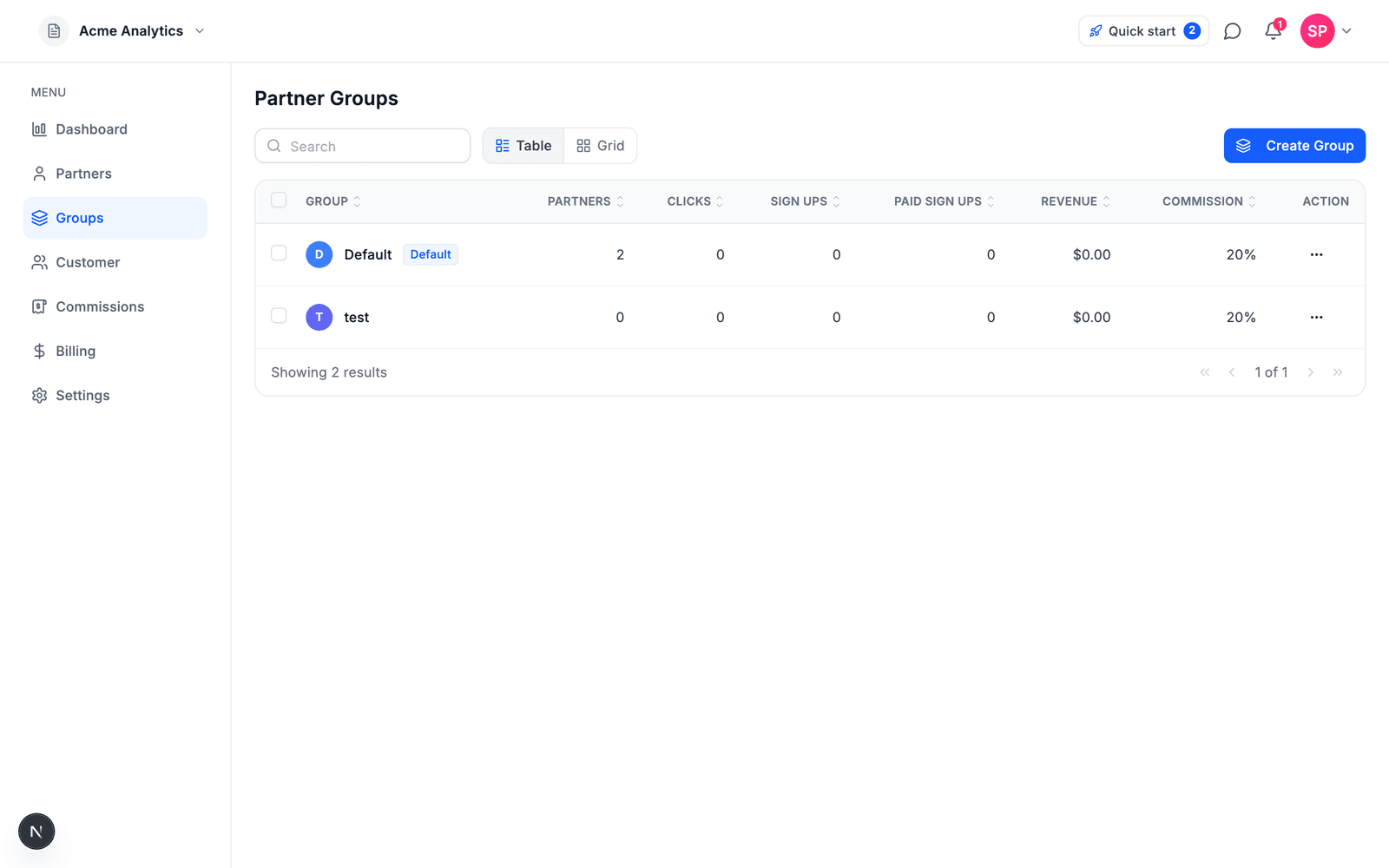
Task: Open Settings in the sidebar
Action: [x=115, y=395]
